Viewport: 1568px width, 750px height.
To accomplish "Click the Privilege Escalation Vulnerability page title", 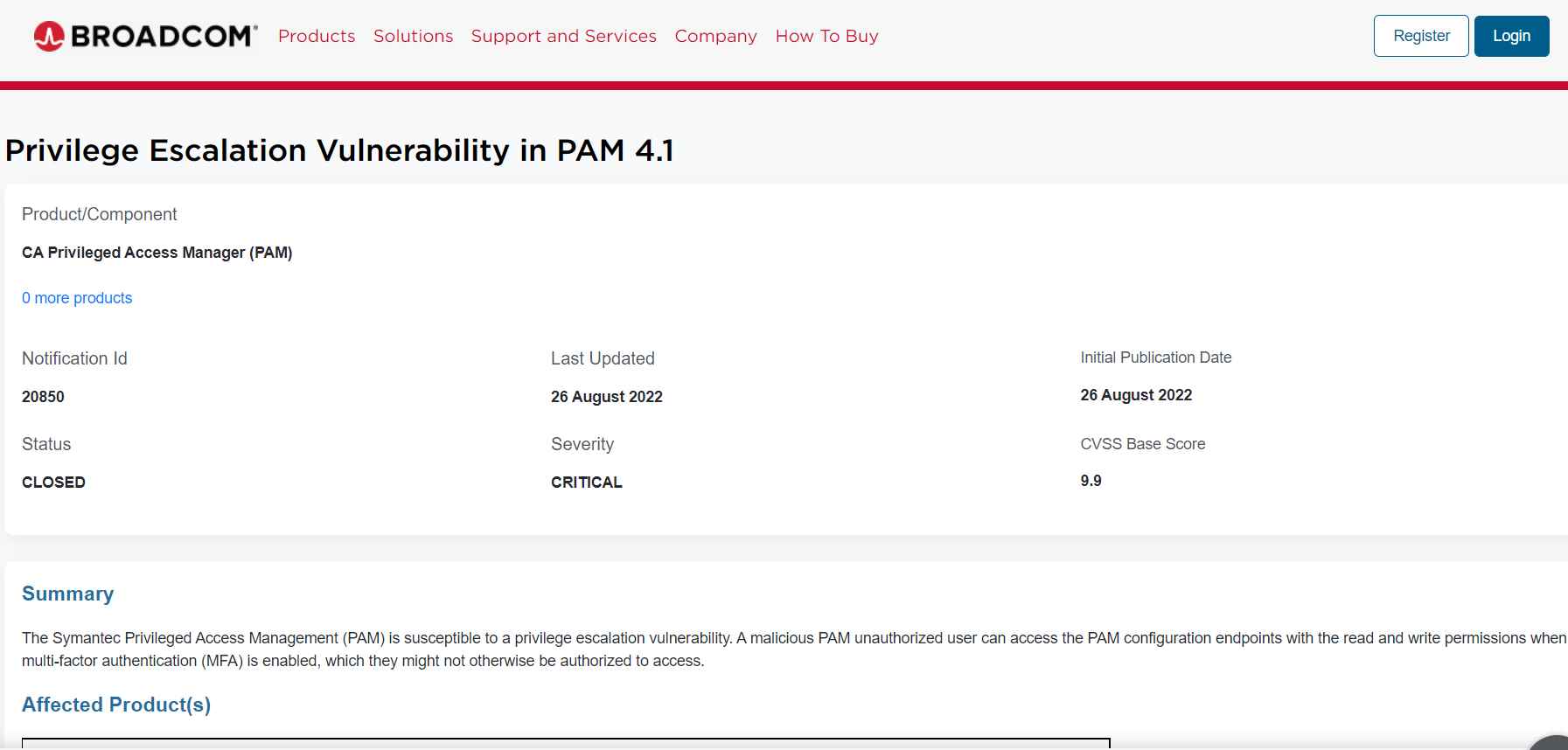I will (x=339, y=150).
